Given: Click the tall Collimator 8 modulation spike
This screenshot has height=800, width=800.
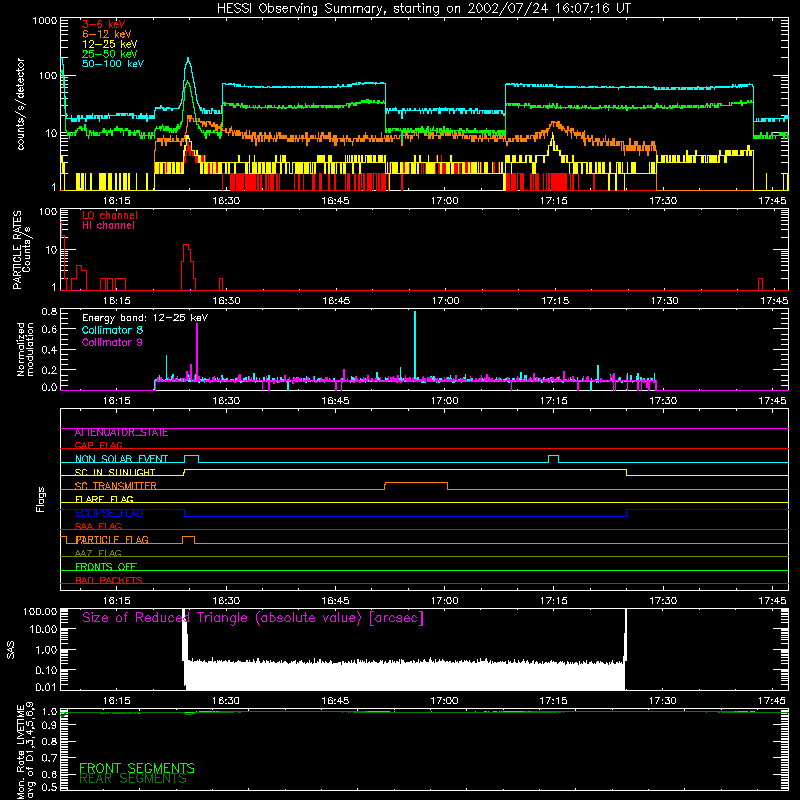Looking at the screenshot, I should coord(415,344).
